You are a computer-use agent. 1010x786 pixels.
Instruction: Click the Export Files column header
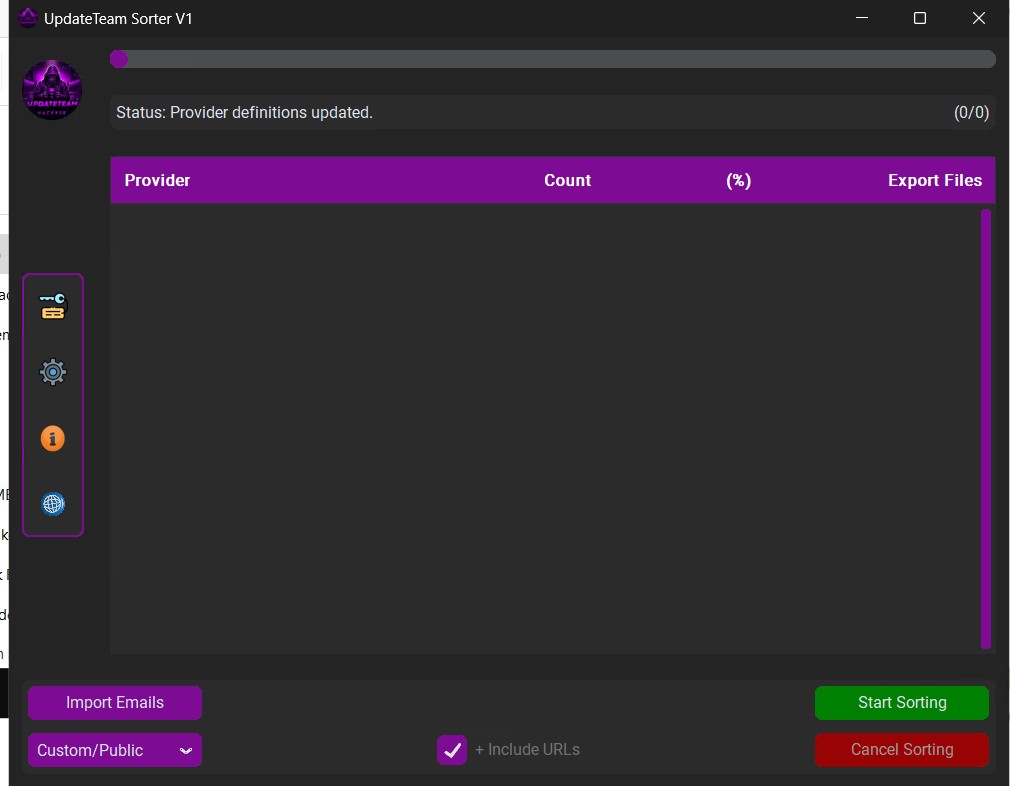(934, 180)
